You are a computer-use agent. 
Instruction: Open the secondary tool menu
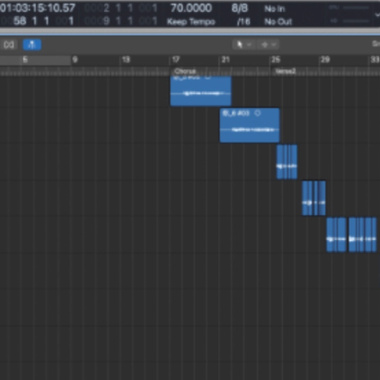(269, 44)
